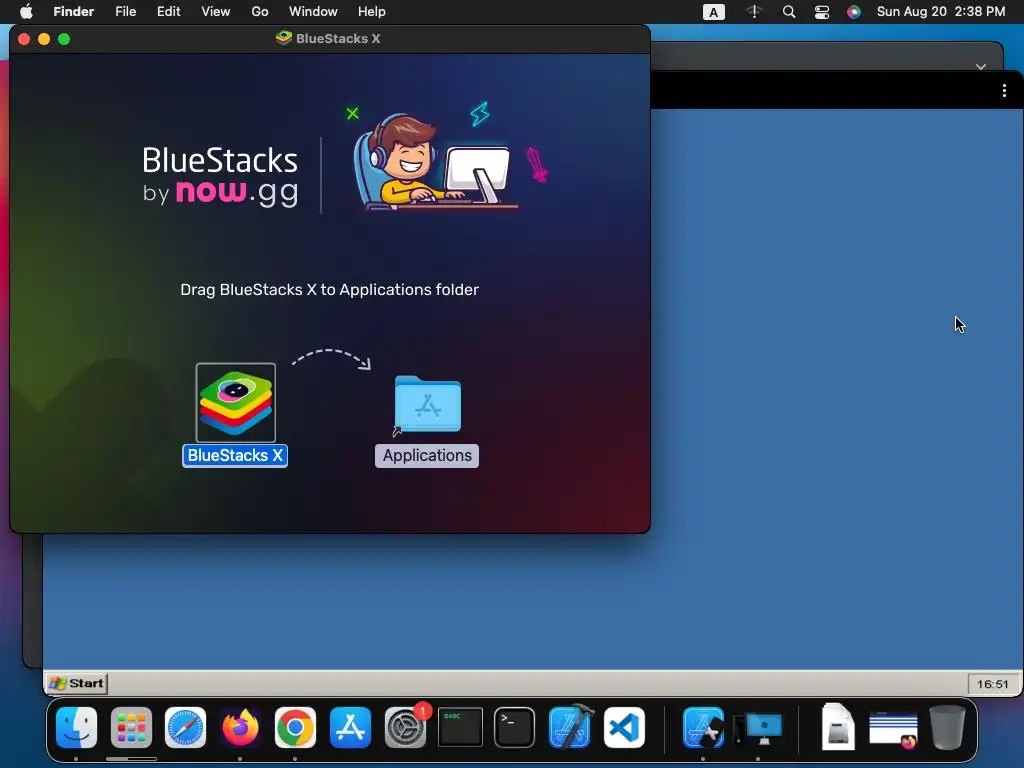The width and height of the screenshot is (1024, 768).
Task: Open the exec script app in the Dock
Action: 460,727
